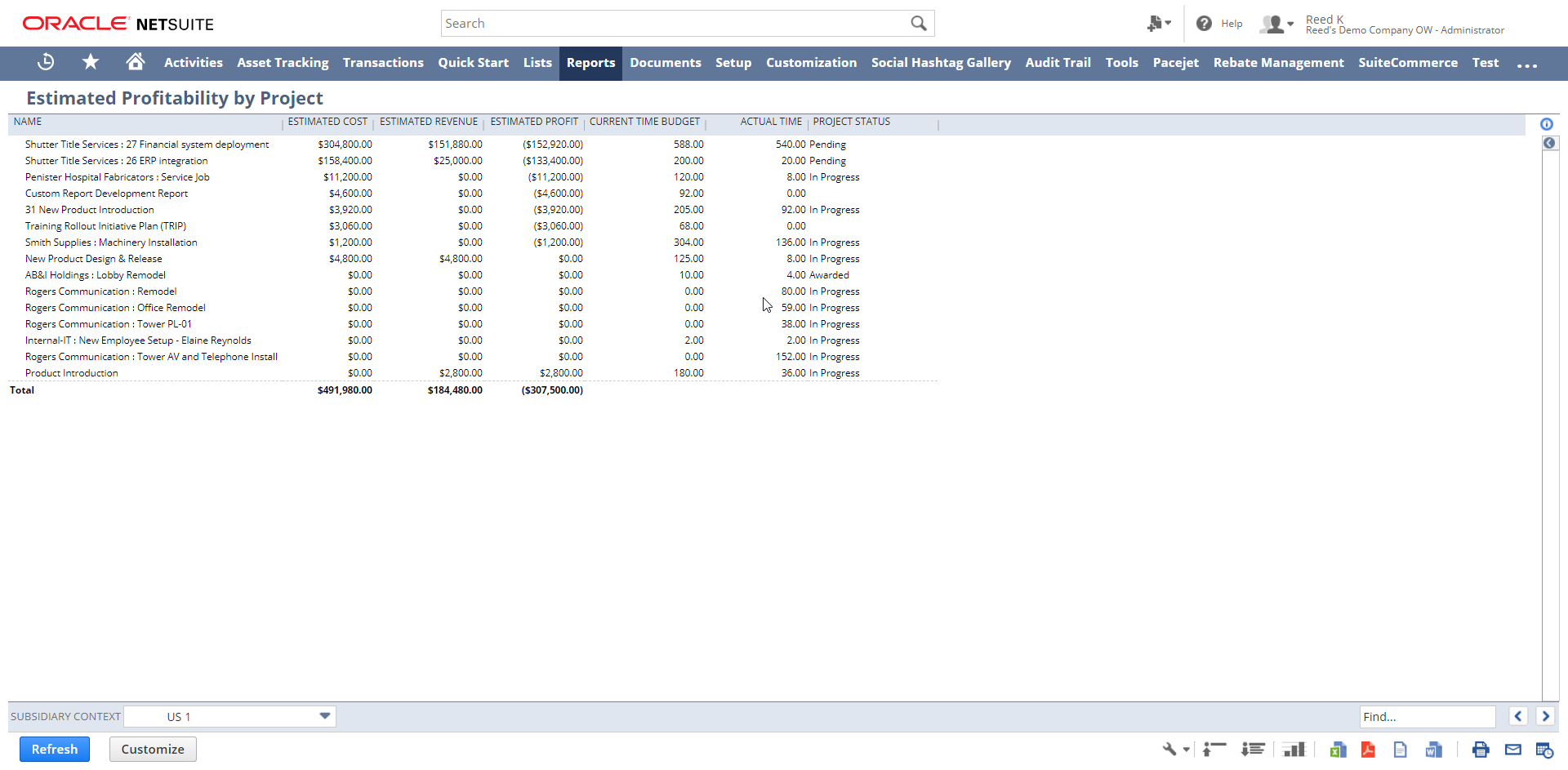This screenshot has height=770, width=1568.
Task: Print the profitability report
Action: [1480, 750]
